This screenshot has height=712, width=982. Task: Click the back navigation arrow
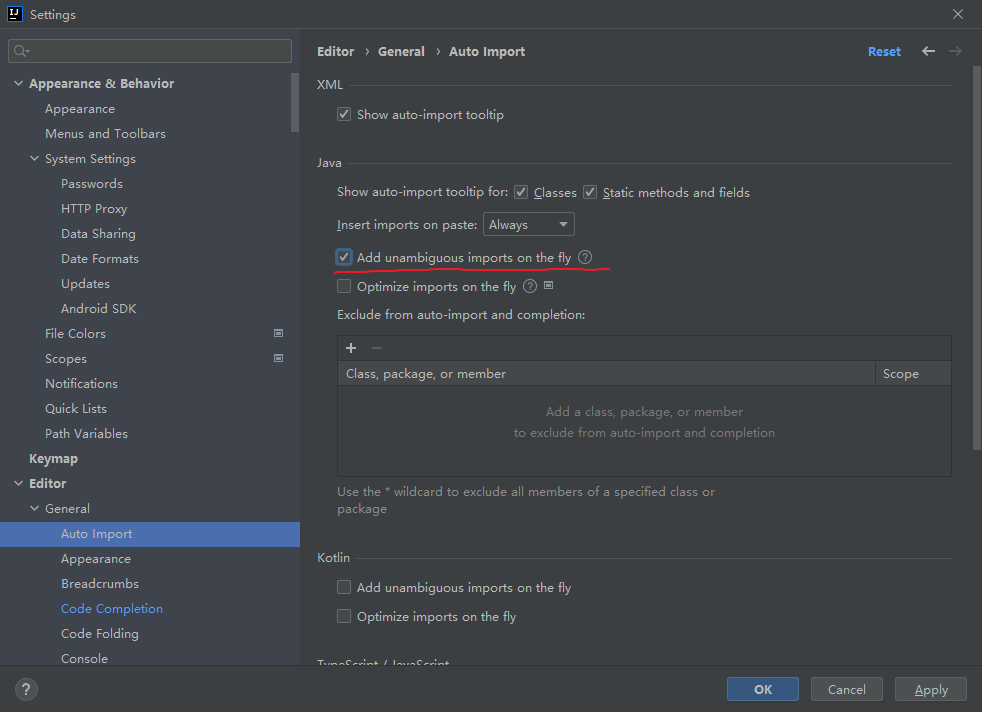(x=929, y=51)
